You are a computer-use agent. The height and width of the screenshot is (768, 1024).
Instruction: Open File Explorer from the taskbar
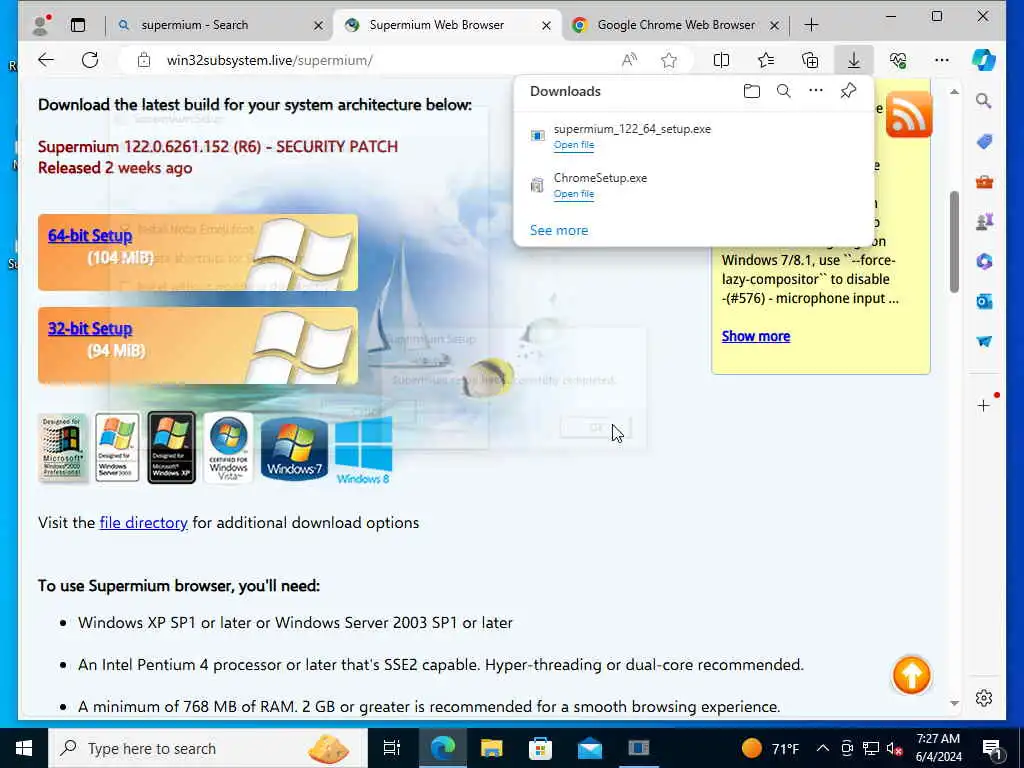pos(491,748)
